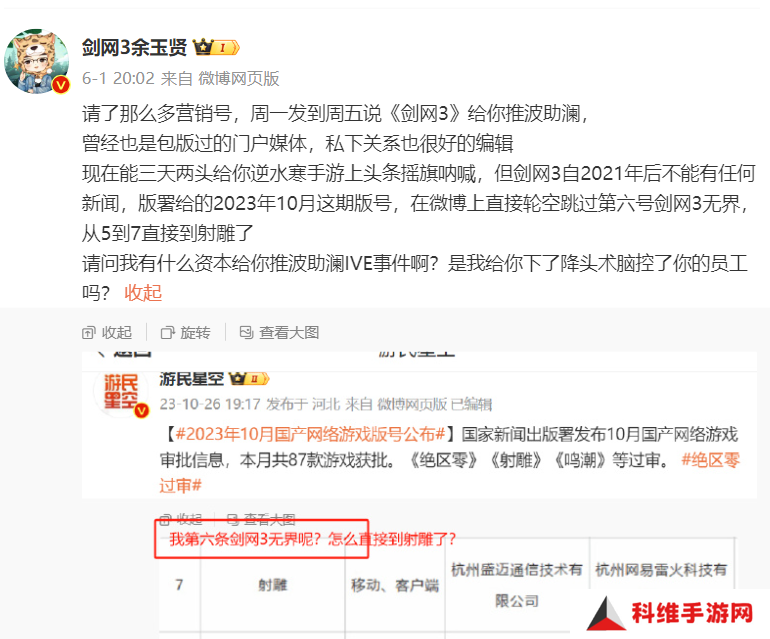Click the 科维手游网 watermark logo

coord(671,613)
